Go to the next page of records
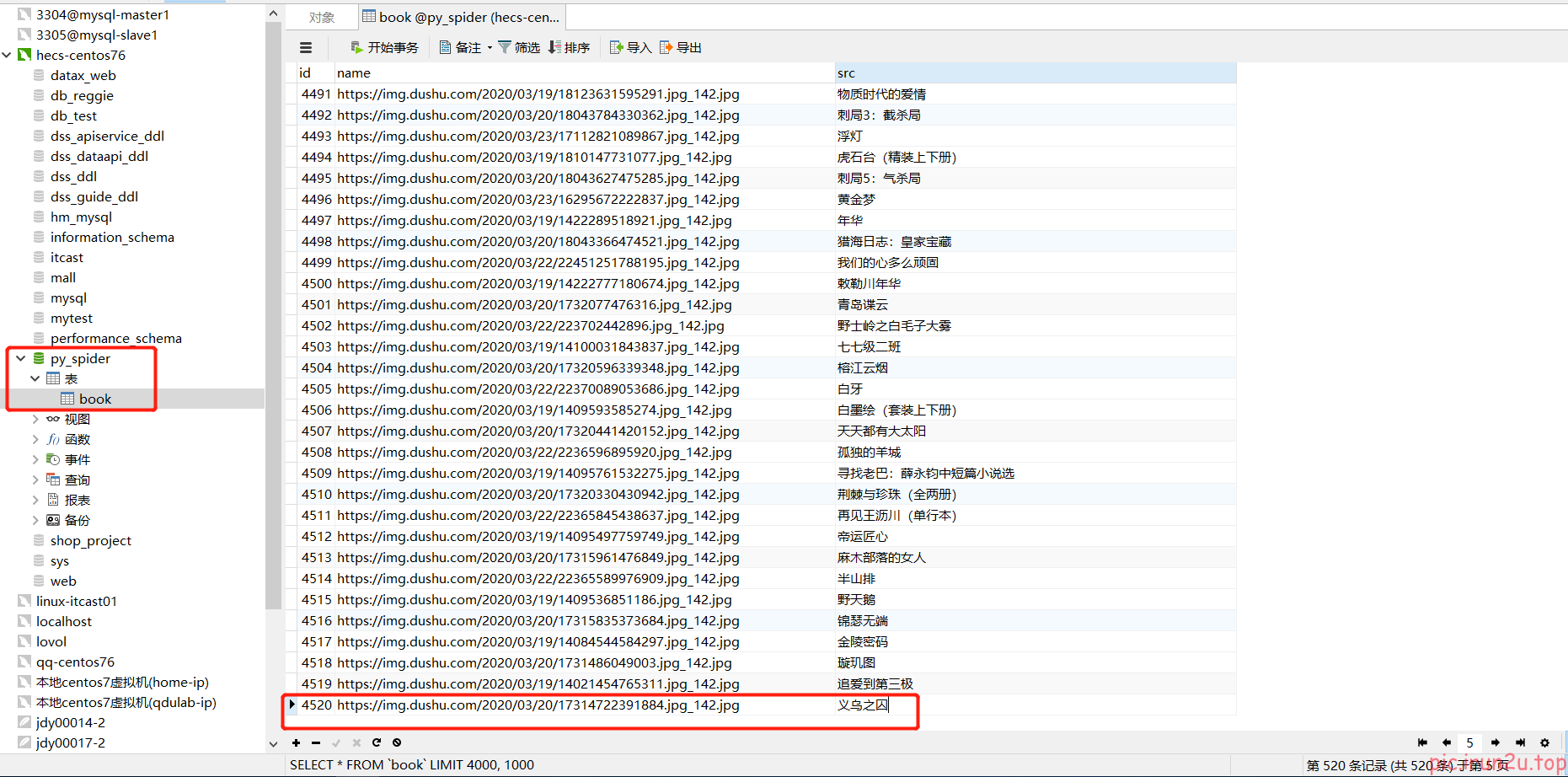Viewport: 1568px width, 777px height. click(x=1495, y=742)
